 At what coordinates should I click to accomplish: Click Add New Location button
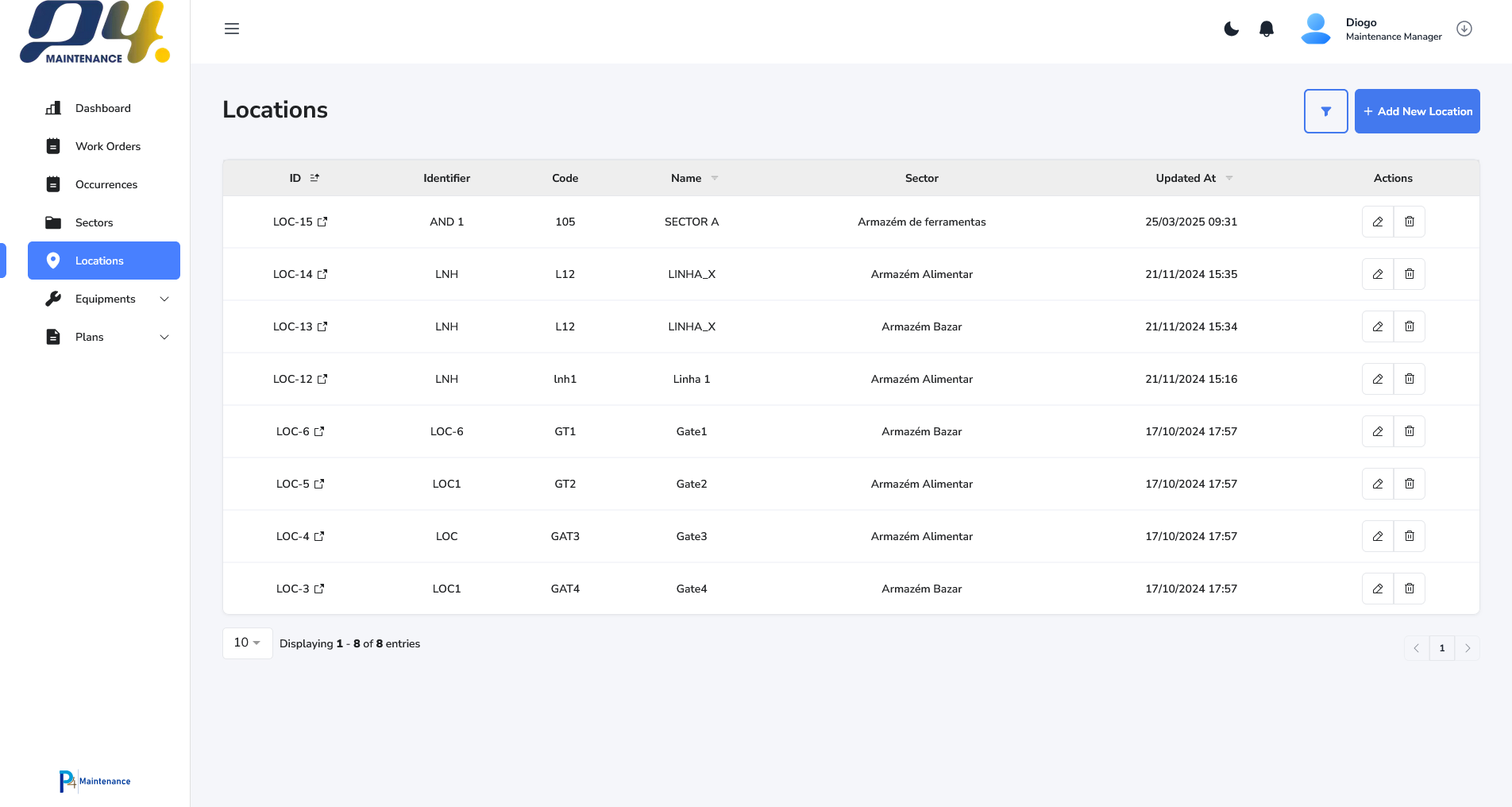(1417, 111)
